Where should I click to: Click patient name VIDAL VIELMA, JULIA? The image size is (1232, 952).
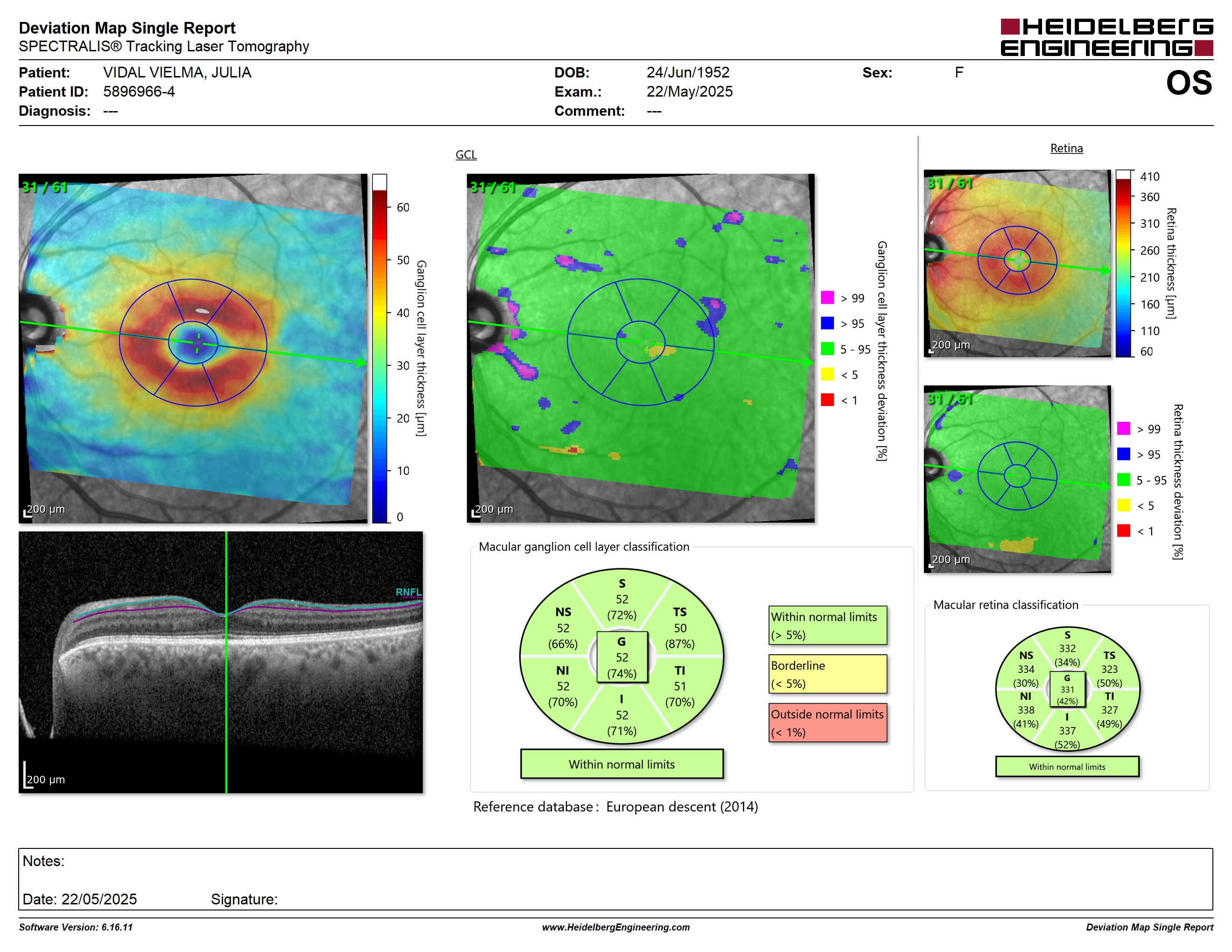click(177, 73)
